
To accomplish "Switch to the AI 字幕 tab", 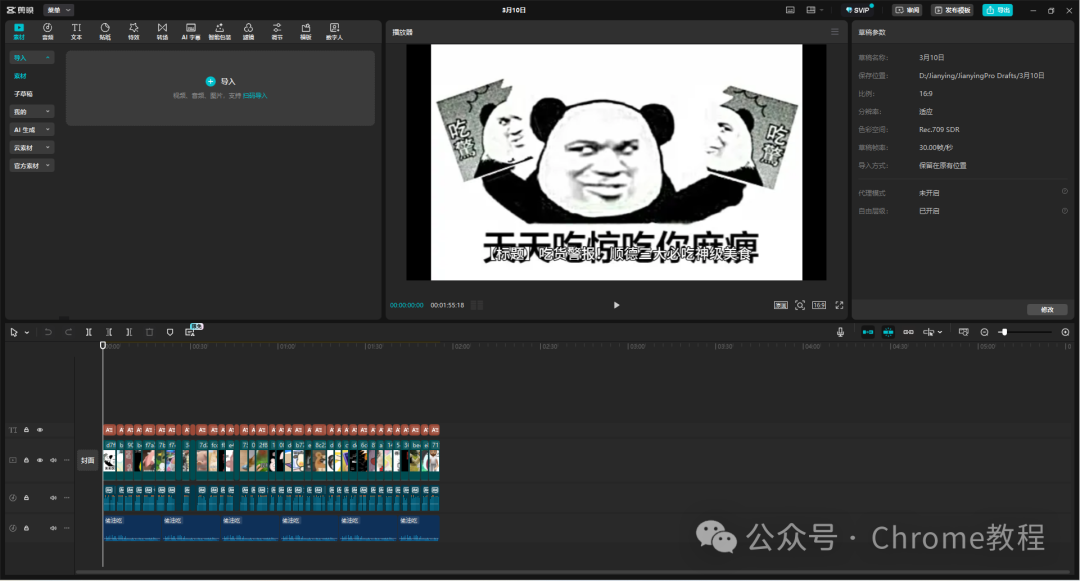I will pyautogui.click(x=191, y=31).
